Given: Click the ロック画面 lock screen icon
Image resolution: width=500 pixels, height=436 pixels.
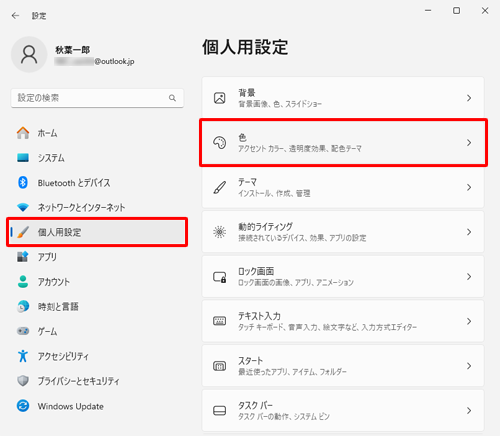Looking at the screenshot, I should point(219,277).
